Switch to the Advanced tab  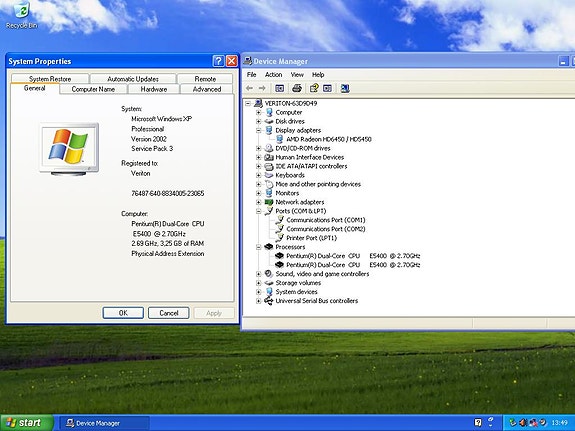coord(207,89)
